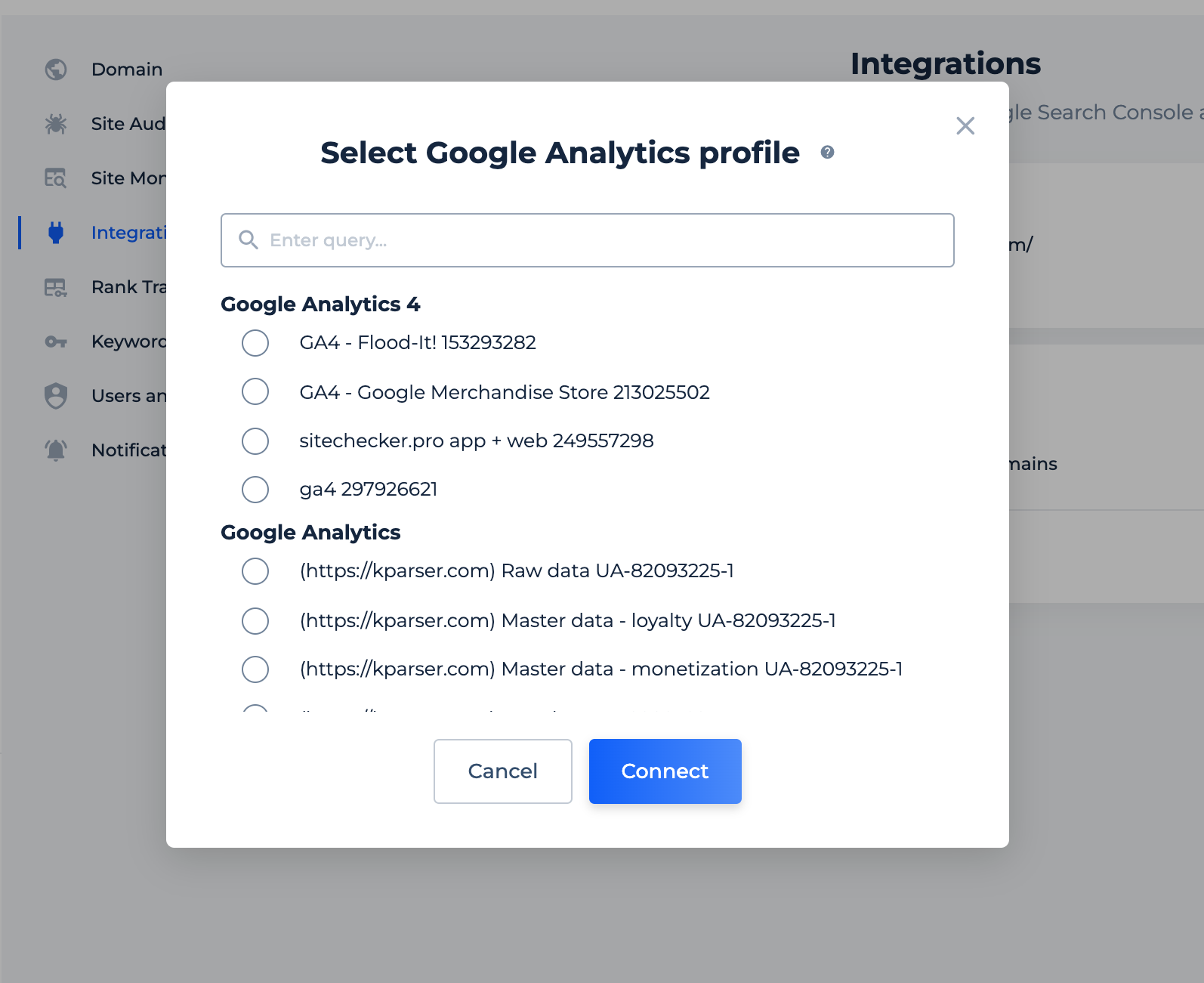Click the Site Monitoring magnifier icon
The width and height of the screenshot is (1204, 983).
pyautogui.click(x=56, y=178)
